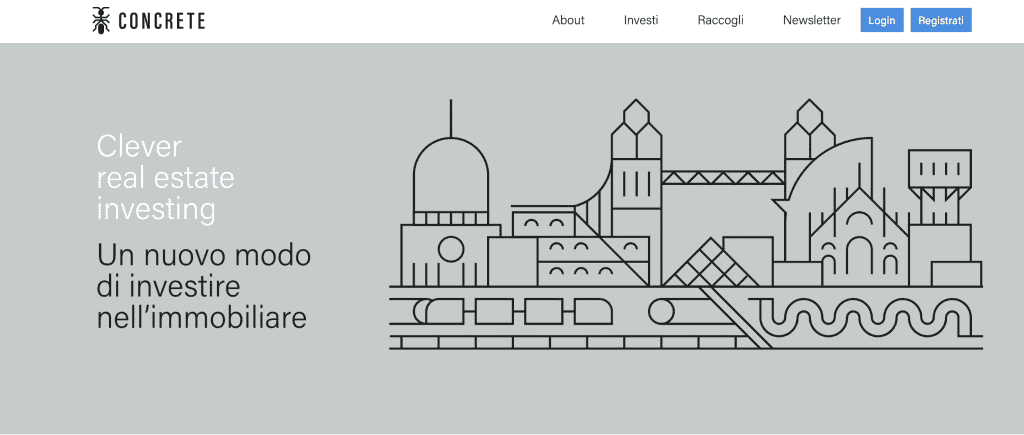This screenshot has height=435, width=1024.
Task: Click the gothic cathedral drawing
Action: [x=858, y=238]
